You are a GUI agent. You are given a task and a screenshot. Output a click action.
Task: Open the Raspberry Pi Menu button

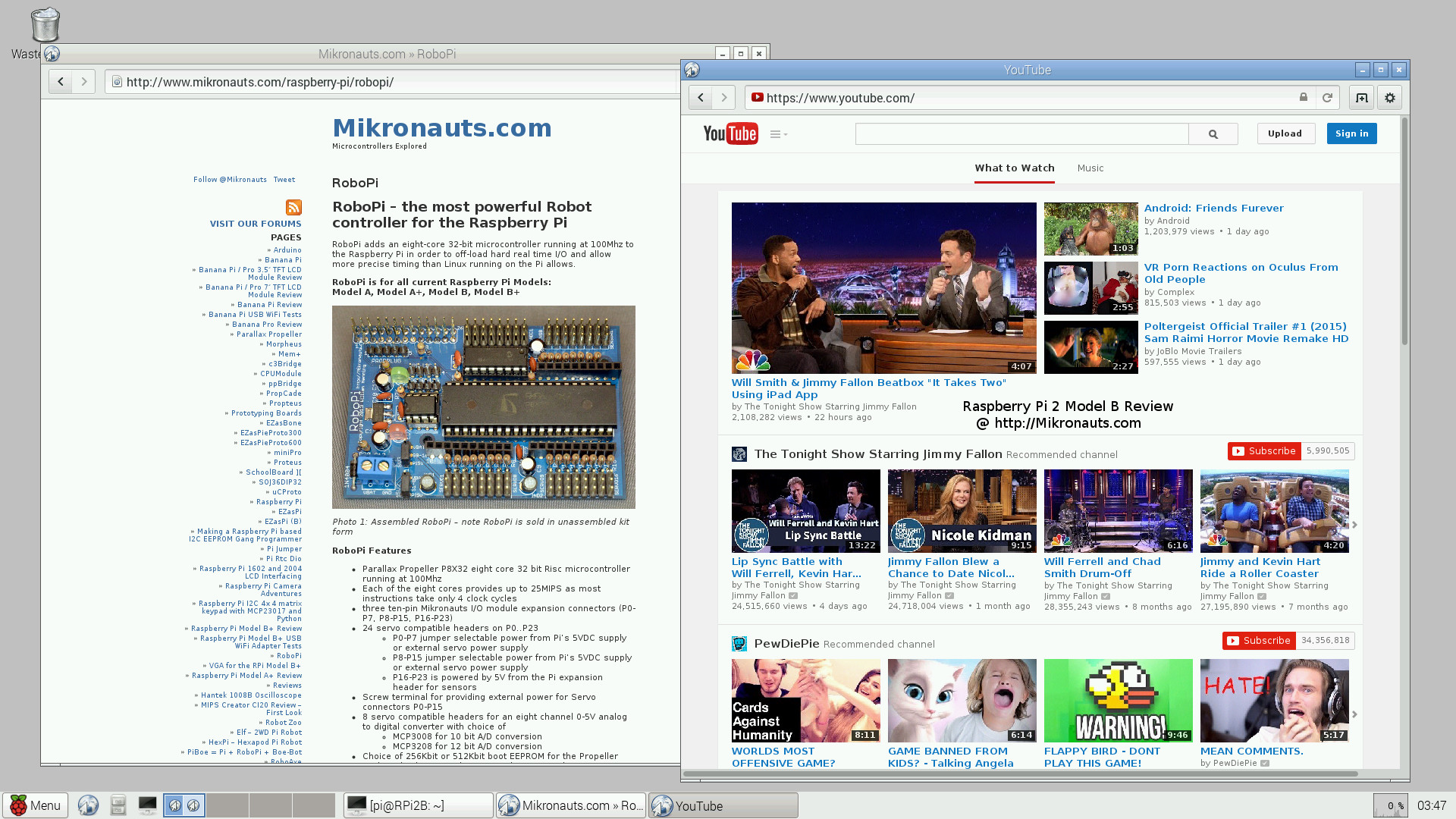point(35,805)
